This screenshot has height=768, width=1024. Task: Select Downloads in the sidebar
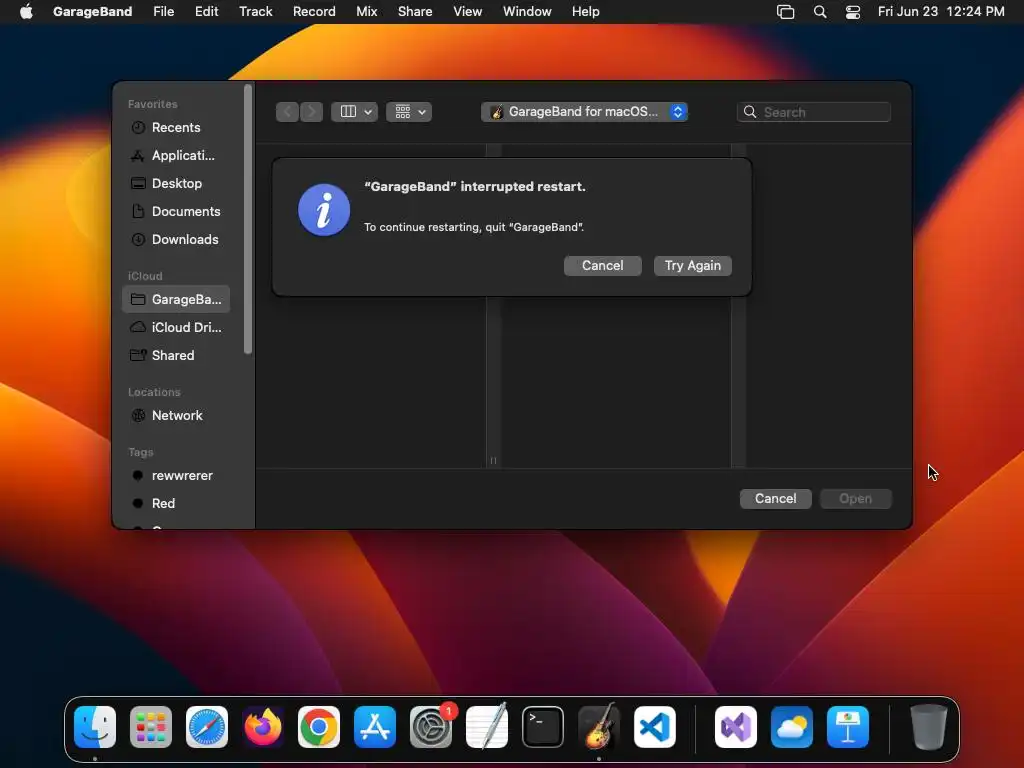pyautogui.click(x=176, y=240)
